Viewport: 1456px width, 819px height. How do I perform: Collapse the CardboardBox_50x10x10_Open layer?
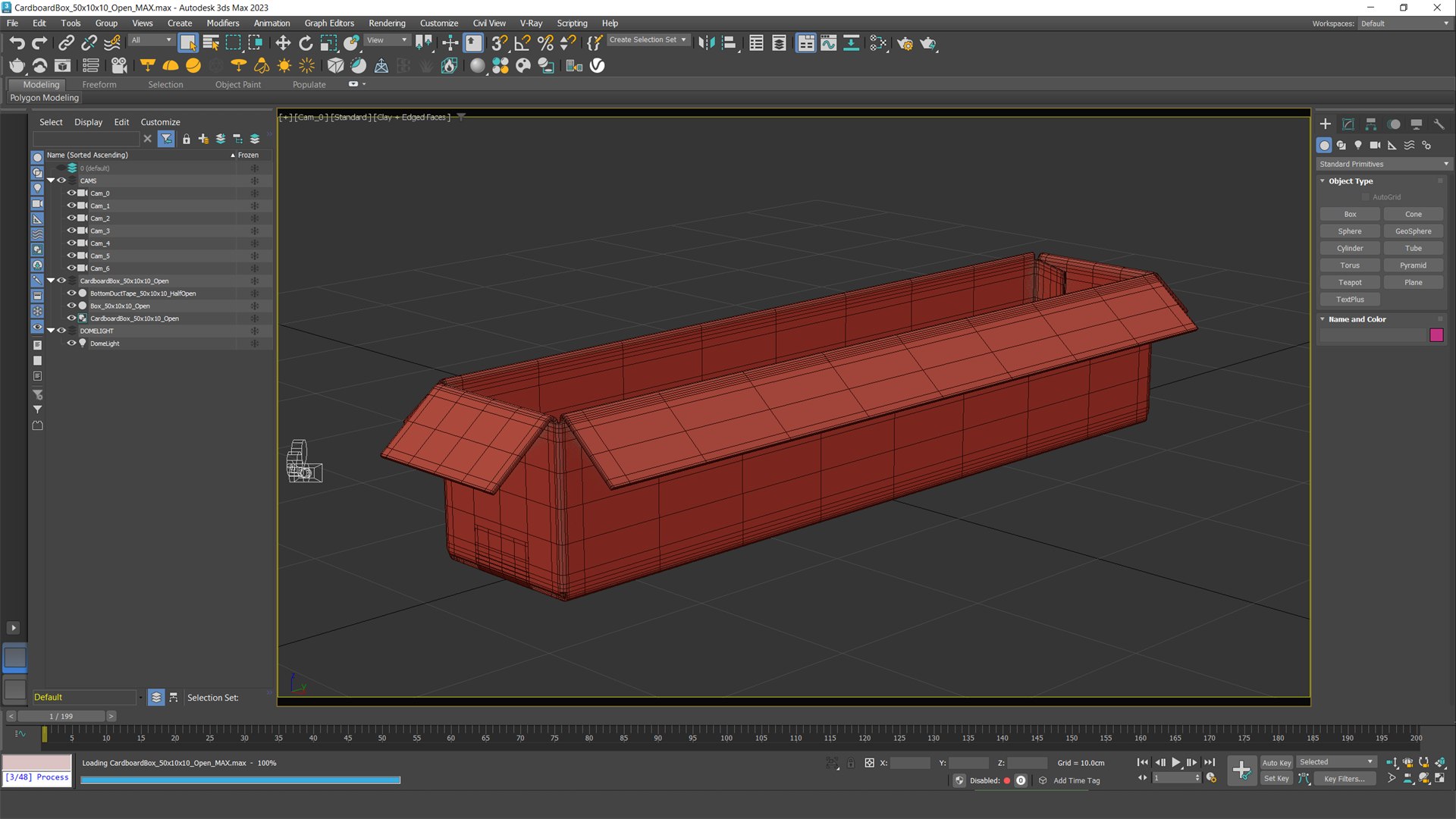[51, 281]
